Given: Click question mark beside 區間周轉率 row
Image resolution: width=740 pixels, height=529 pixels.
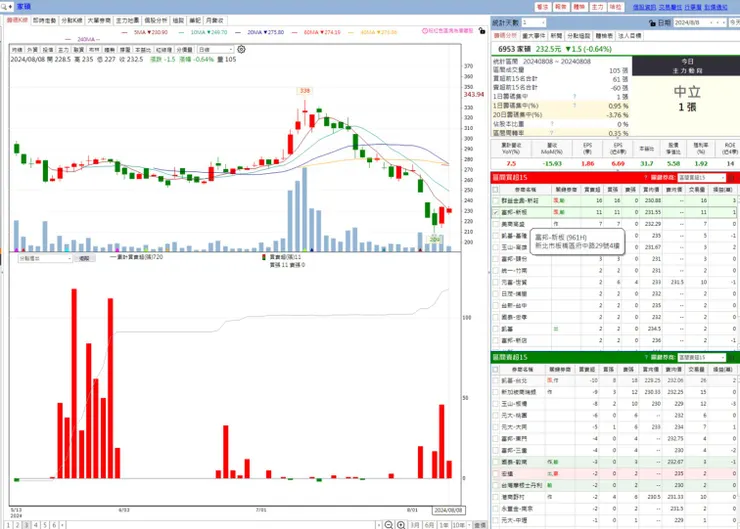Looking at the screenshot, I should pyautogui.click(x=551, y=133).
